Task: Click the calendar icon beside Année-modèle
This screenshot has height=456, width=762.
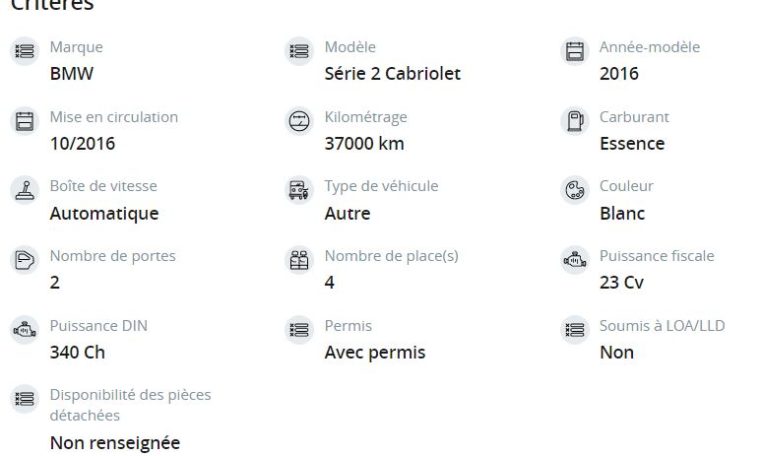Action: (x=575, y=51)
